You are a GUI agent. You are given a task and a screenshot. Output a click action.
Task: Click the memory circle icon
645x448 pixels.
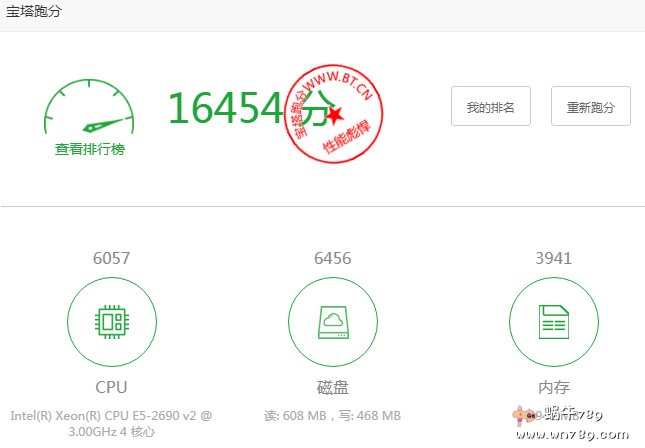(x=553, y=322)
